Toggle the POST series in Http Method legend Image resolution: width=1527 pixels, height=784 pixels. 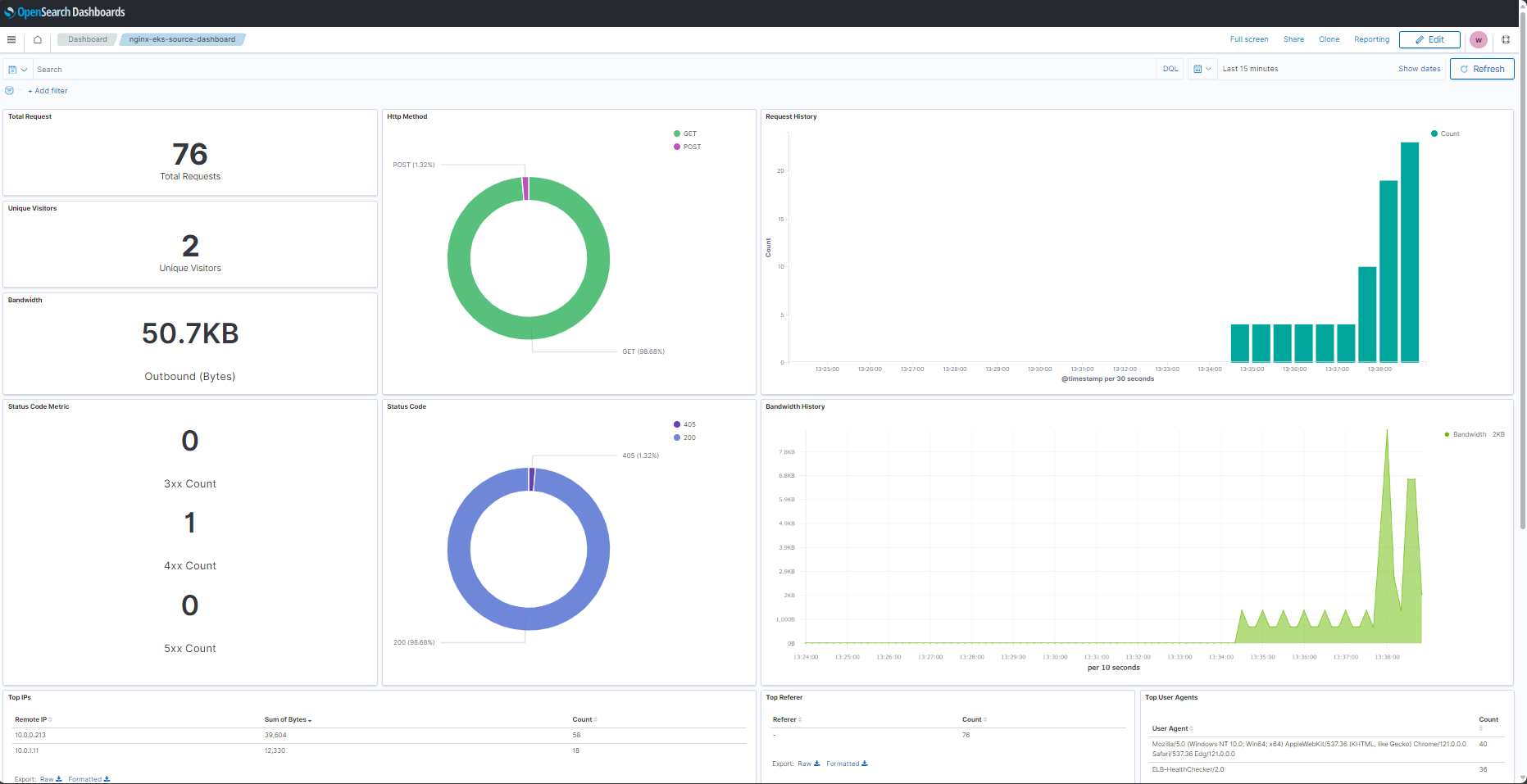[x=692, y=147]
